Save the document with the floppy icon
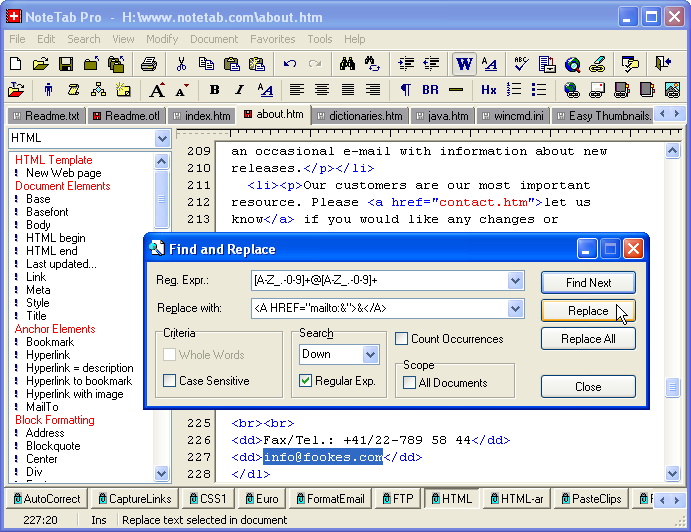Image resolution: width=691 pixels, height=532 pixels. [66, 64]
